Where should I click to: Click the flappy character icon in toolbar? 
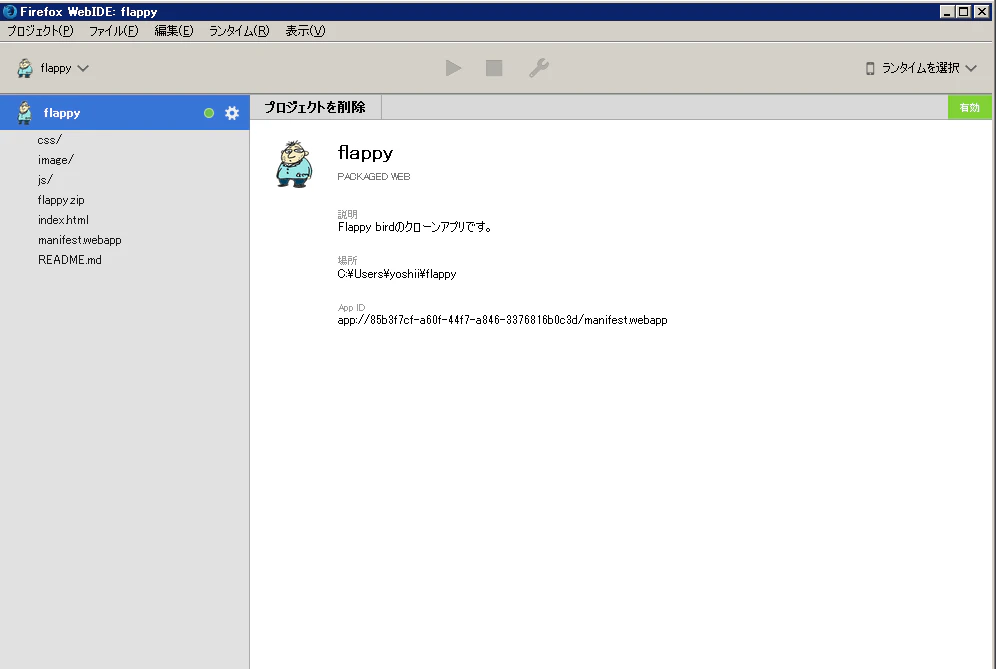tap(25, 68)
